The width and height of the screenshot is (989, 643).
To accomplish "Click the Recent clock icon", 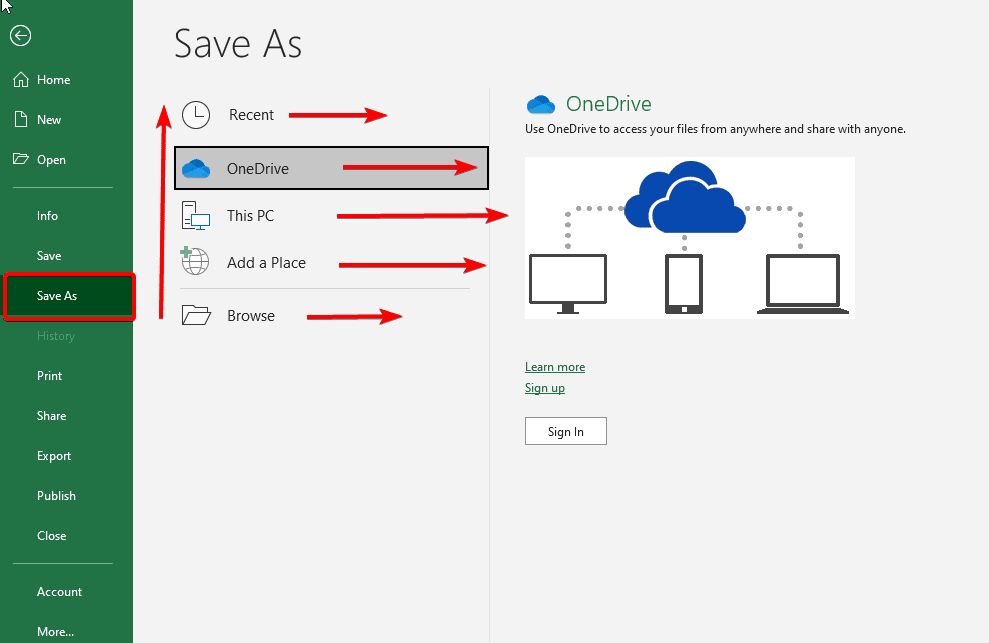I will click(196, 115).
